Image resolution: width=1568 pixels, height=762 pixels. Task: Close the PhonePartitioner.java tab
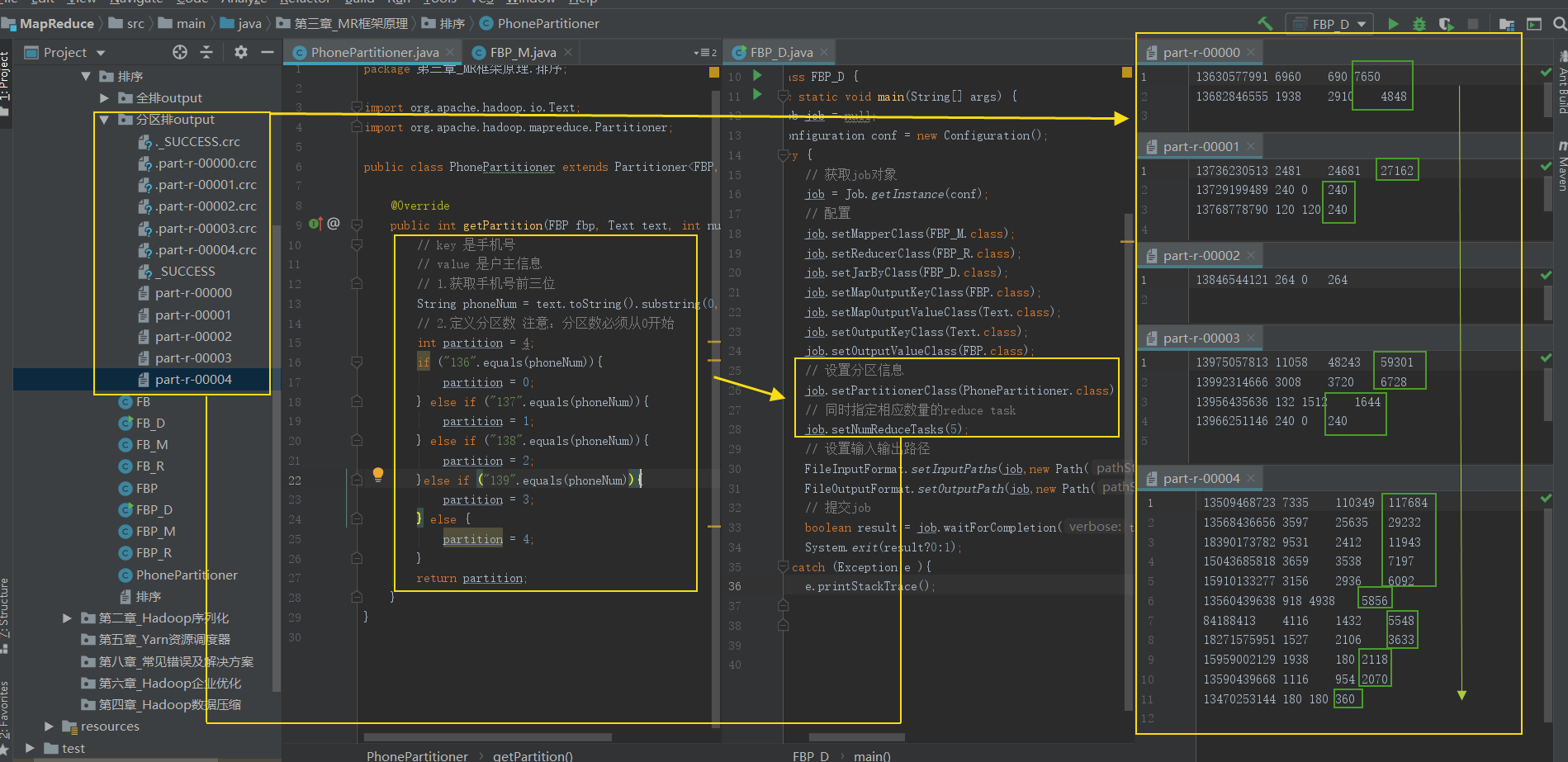(450, 52)
